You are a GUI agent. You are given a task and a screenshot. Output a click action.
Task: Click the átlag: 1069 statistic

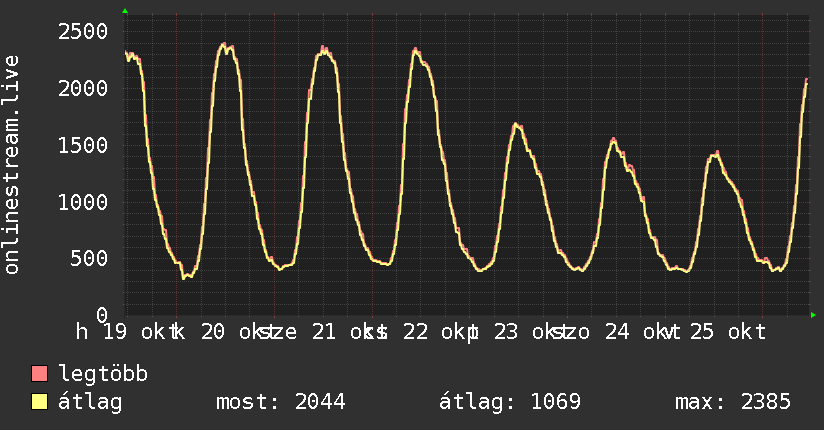point(510,402)
